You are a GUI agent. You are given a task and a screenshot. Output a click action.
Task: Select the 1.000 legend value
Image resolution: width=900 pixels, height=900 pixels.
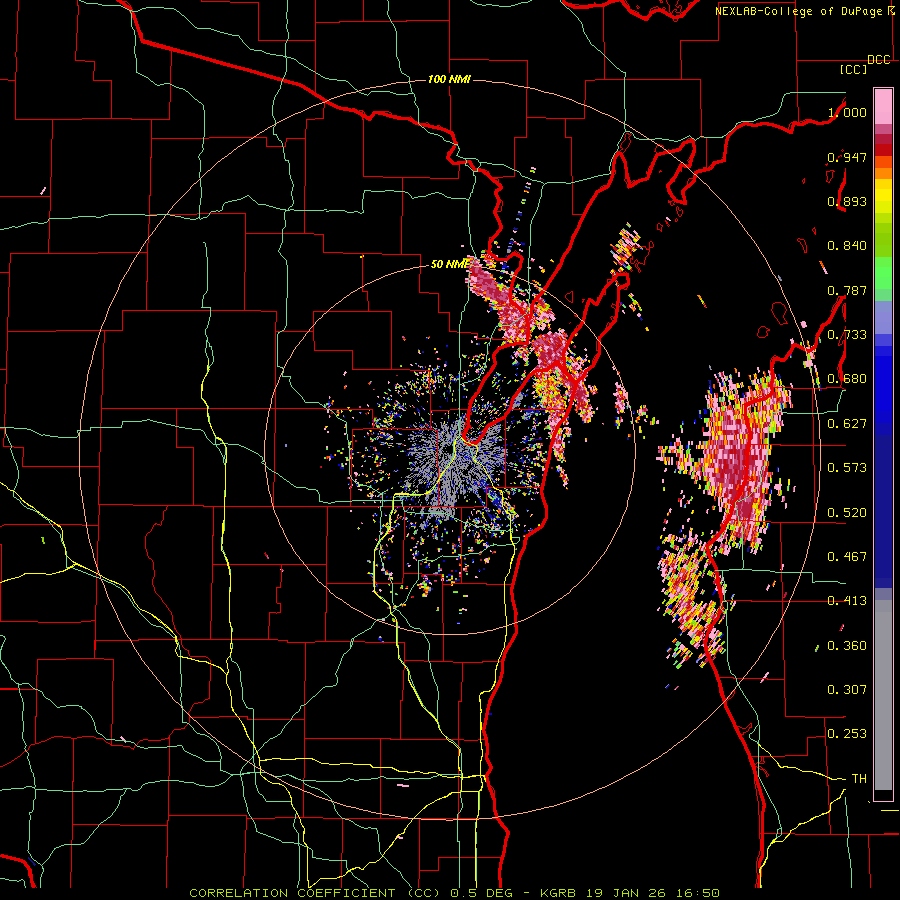(x=847, y=112)
